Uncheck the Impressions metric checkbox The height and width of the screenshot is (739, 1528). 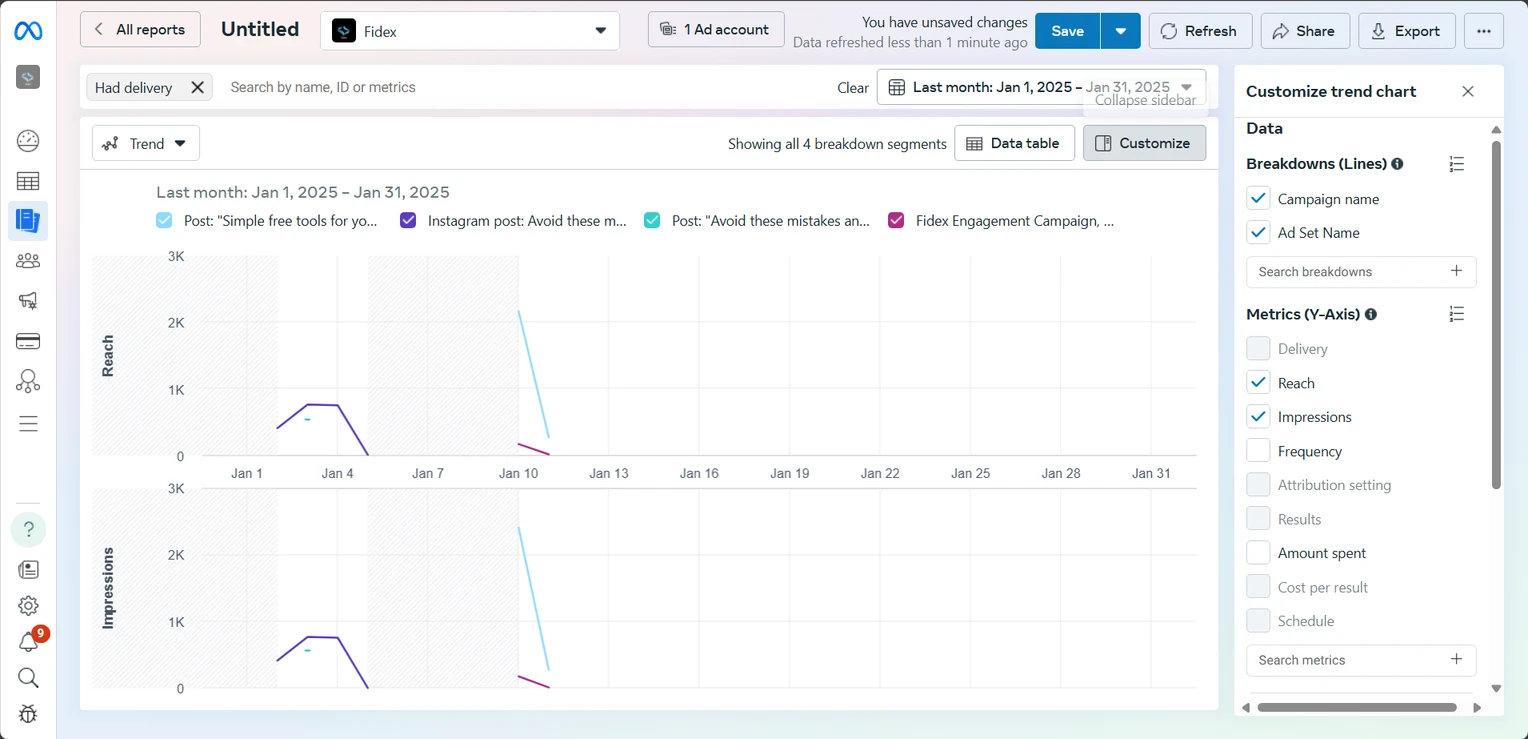point(1259,417)
